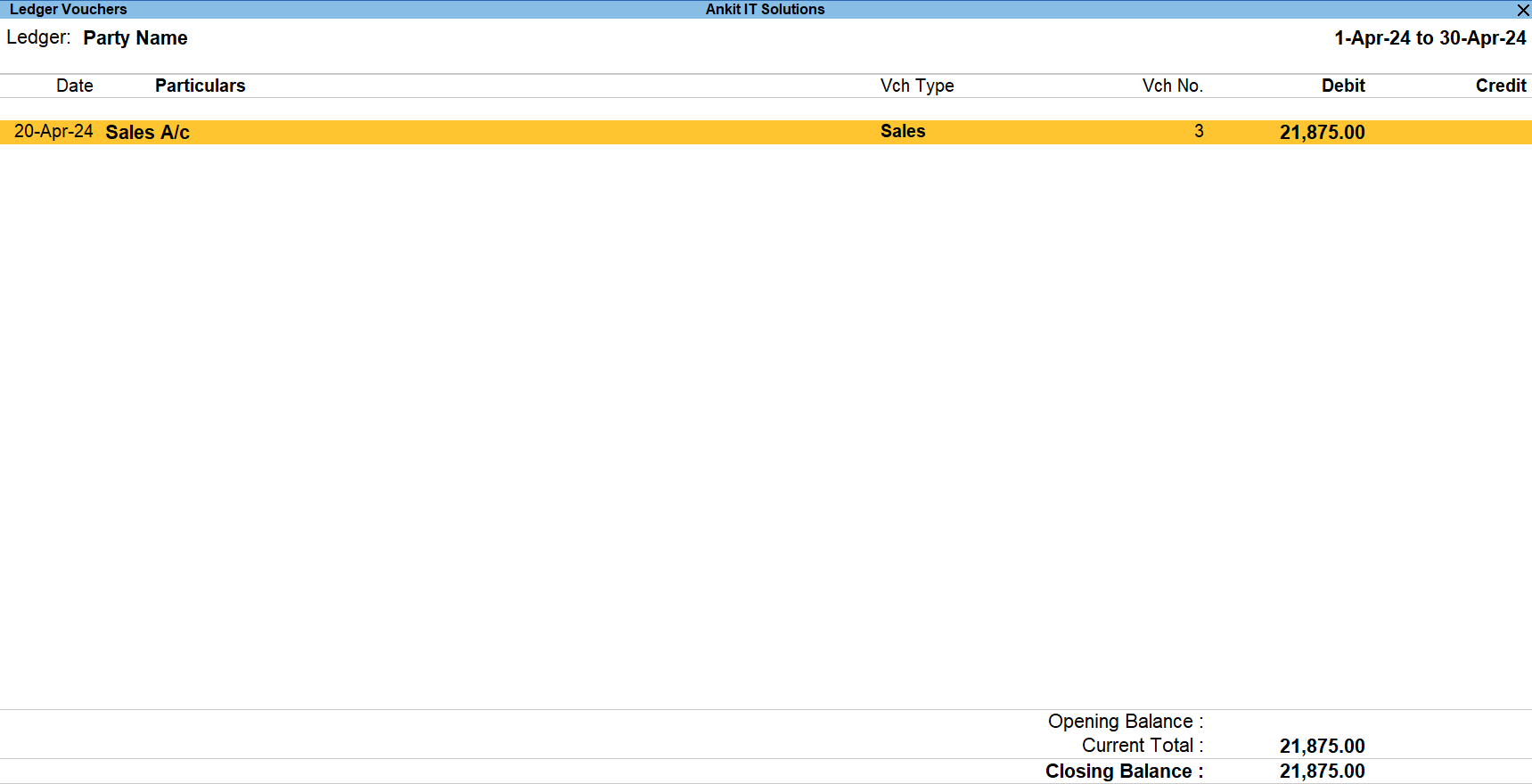Open the Sales A/c voucher row
1532x784 pixels.
pos(766,132)
